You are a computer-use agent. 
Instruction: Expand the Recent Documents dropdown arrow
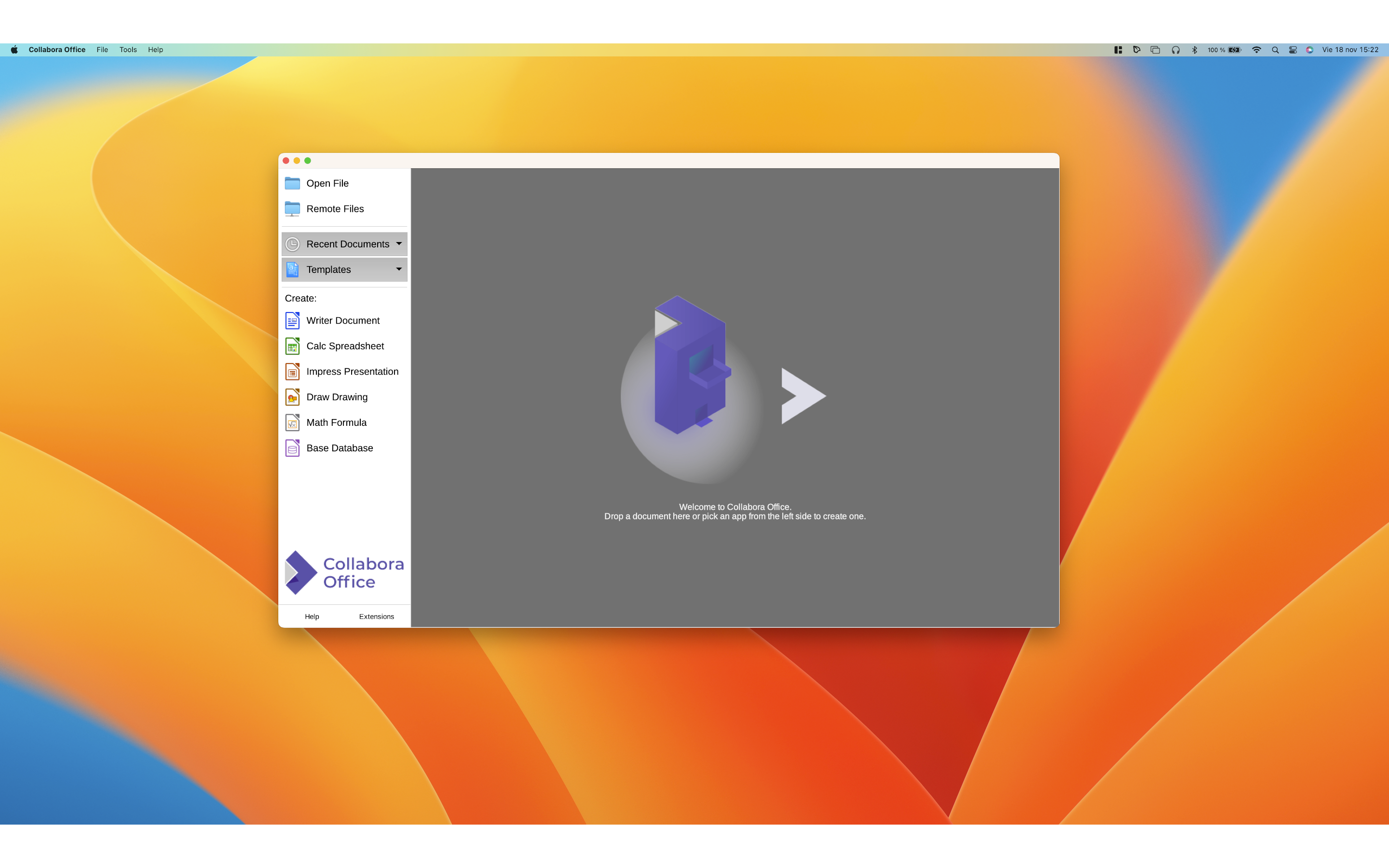click(399, 244)
